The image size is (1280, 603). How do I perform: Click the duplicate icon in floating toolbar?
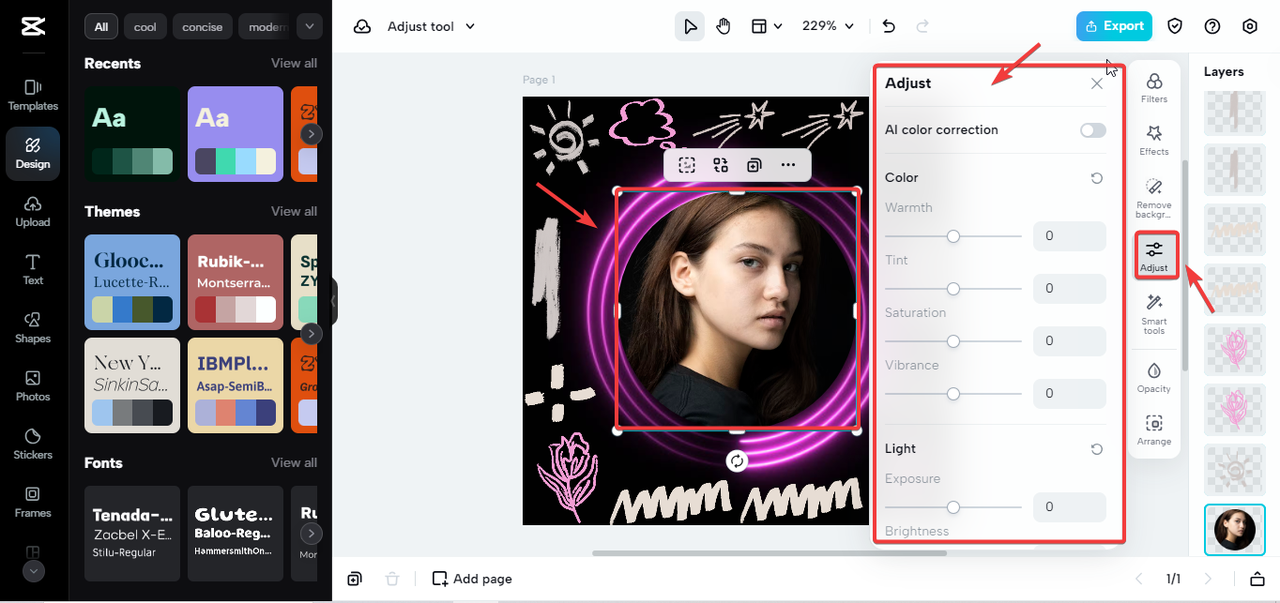coord(754,165)
